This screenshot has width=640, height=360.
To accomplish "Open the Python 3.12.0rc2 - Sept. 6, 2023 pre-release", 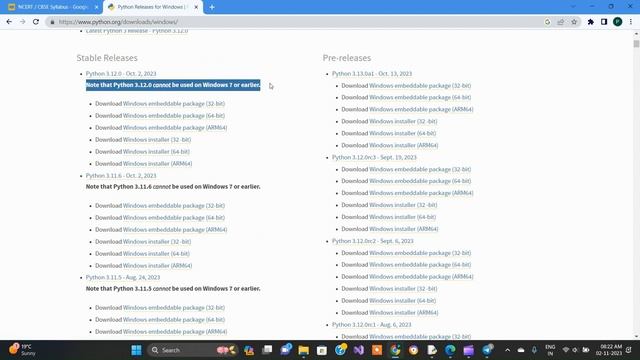I will coord(373,241).
